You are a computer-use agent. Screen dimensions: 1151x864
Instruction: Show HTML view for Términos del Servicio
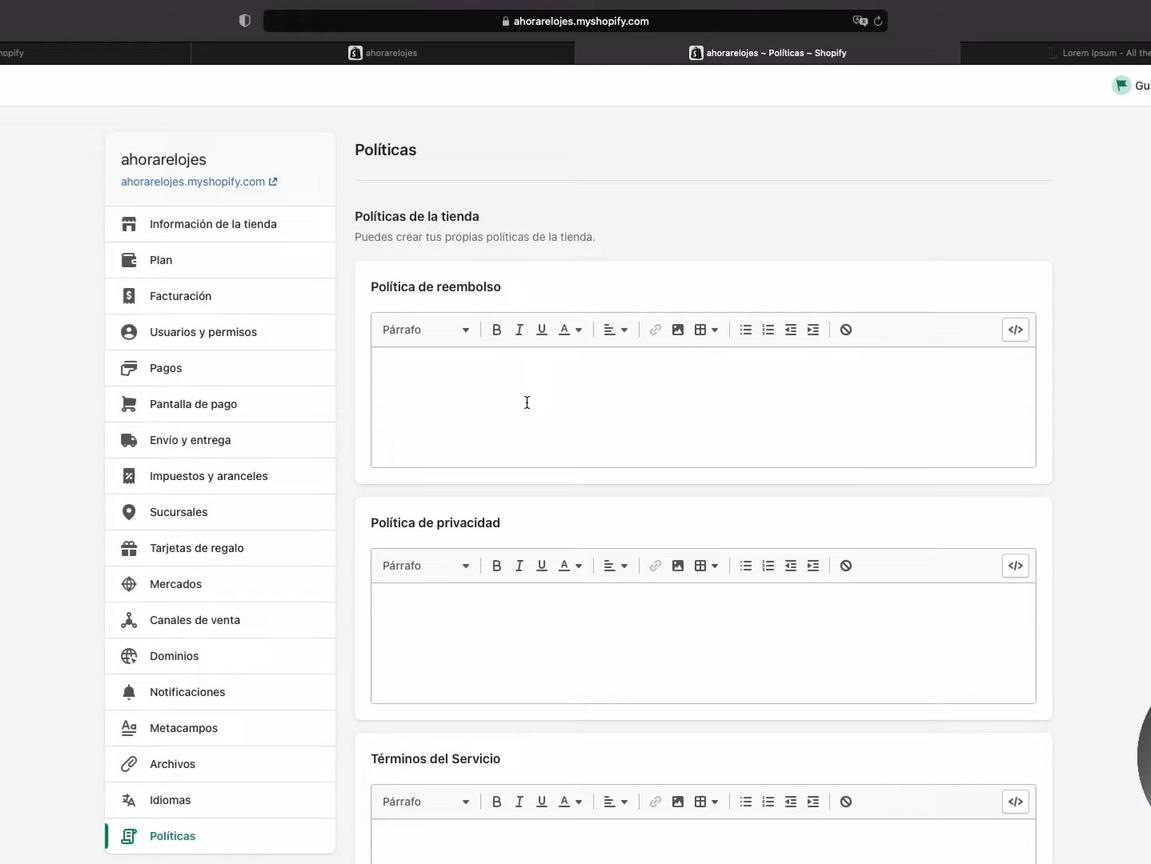click(x=1015, y=802)
